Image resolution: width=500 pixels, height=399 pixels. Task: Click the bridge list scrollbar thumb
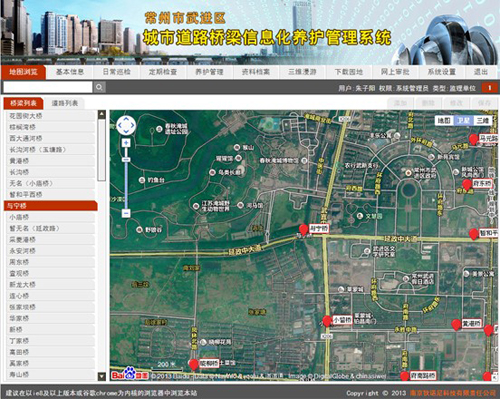[102, 150]
